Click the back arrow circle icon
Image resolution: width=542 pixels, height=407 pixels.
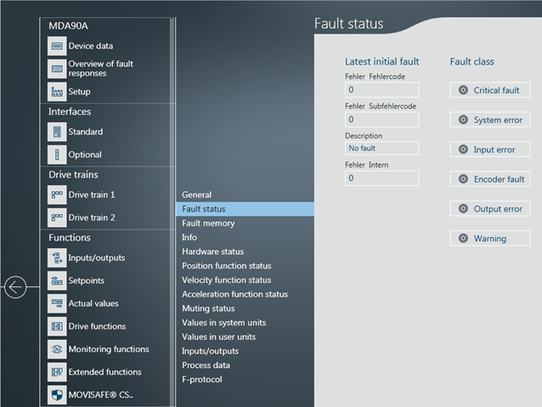coord(15,287)
